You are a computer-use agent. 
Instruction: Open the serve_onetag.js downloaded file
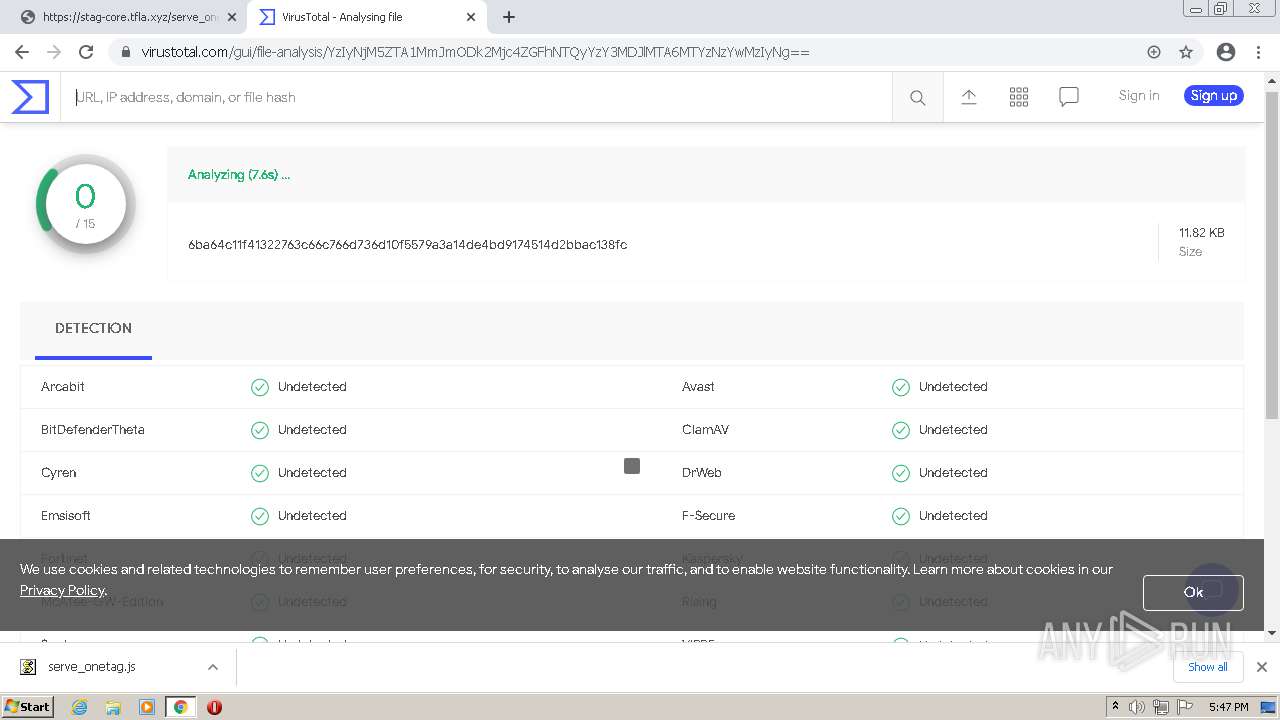click(x=92, y=667)
